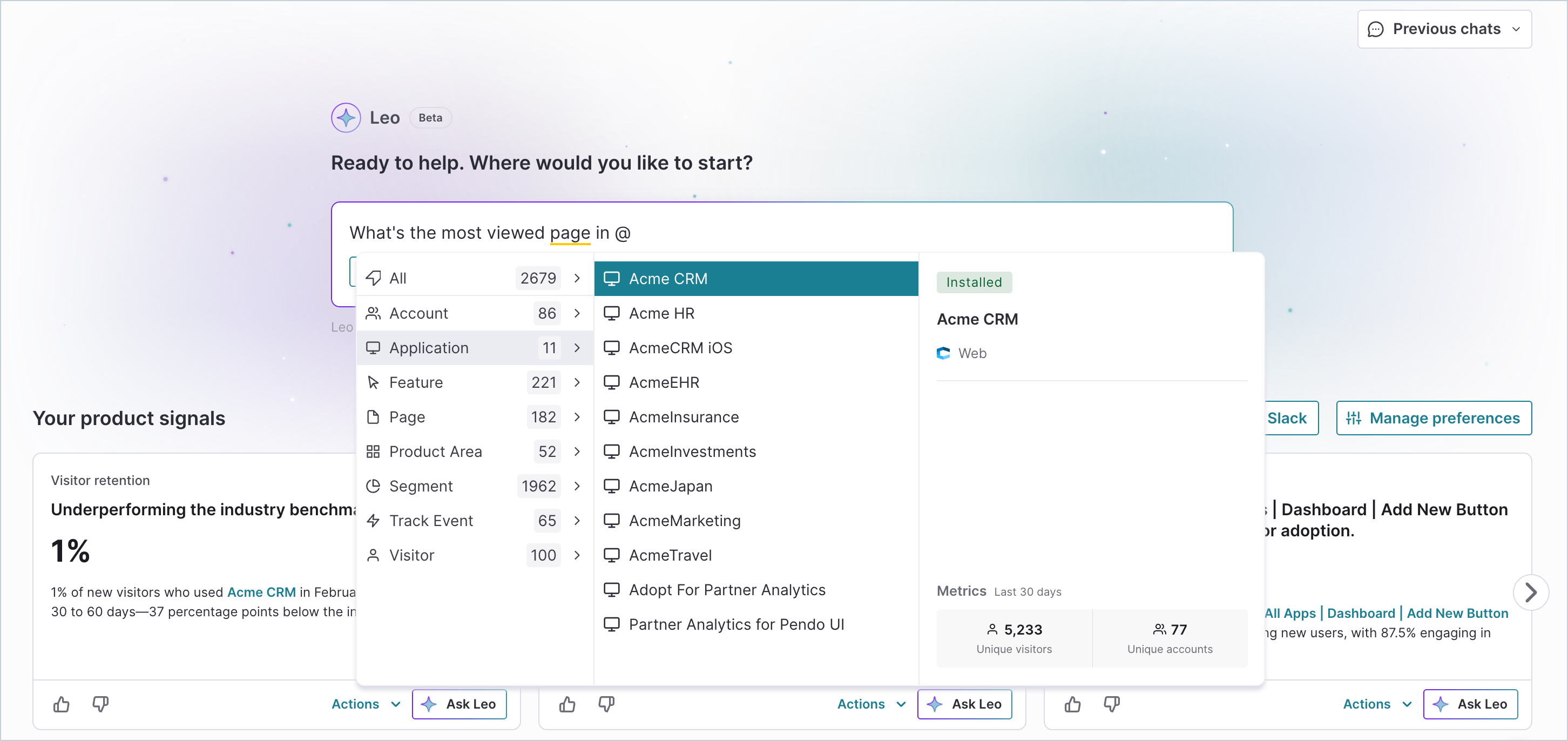This screenshot has width=1568, height=741.
Task: Expand the Segment category chevron
Action: (577, 486)
